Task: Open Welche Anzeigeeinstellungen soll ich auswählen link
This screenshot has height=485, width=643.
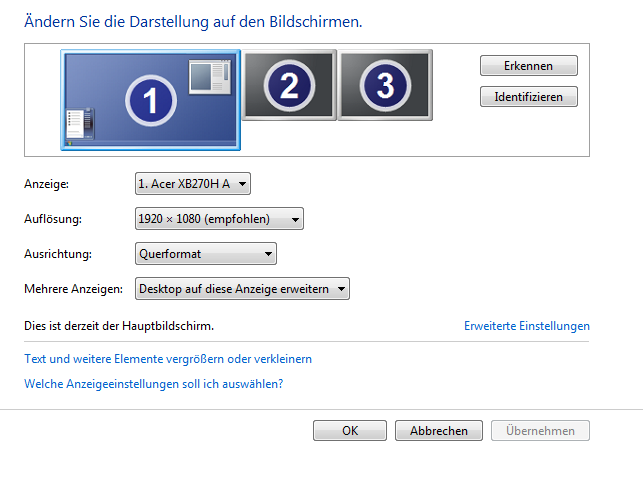Action: (154, 384)
